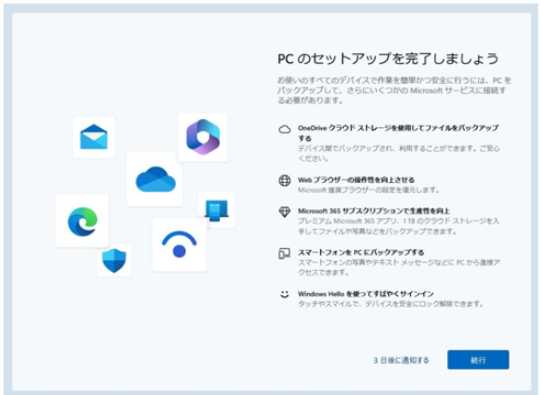Select the Phone Link laptop icon tile
The image size is (541, 395).
tap(216, 209)
